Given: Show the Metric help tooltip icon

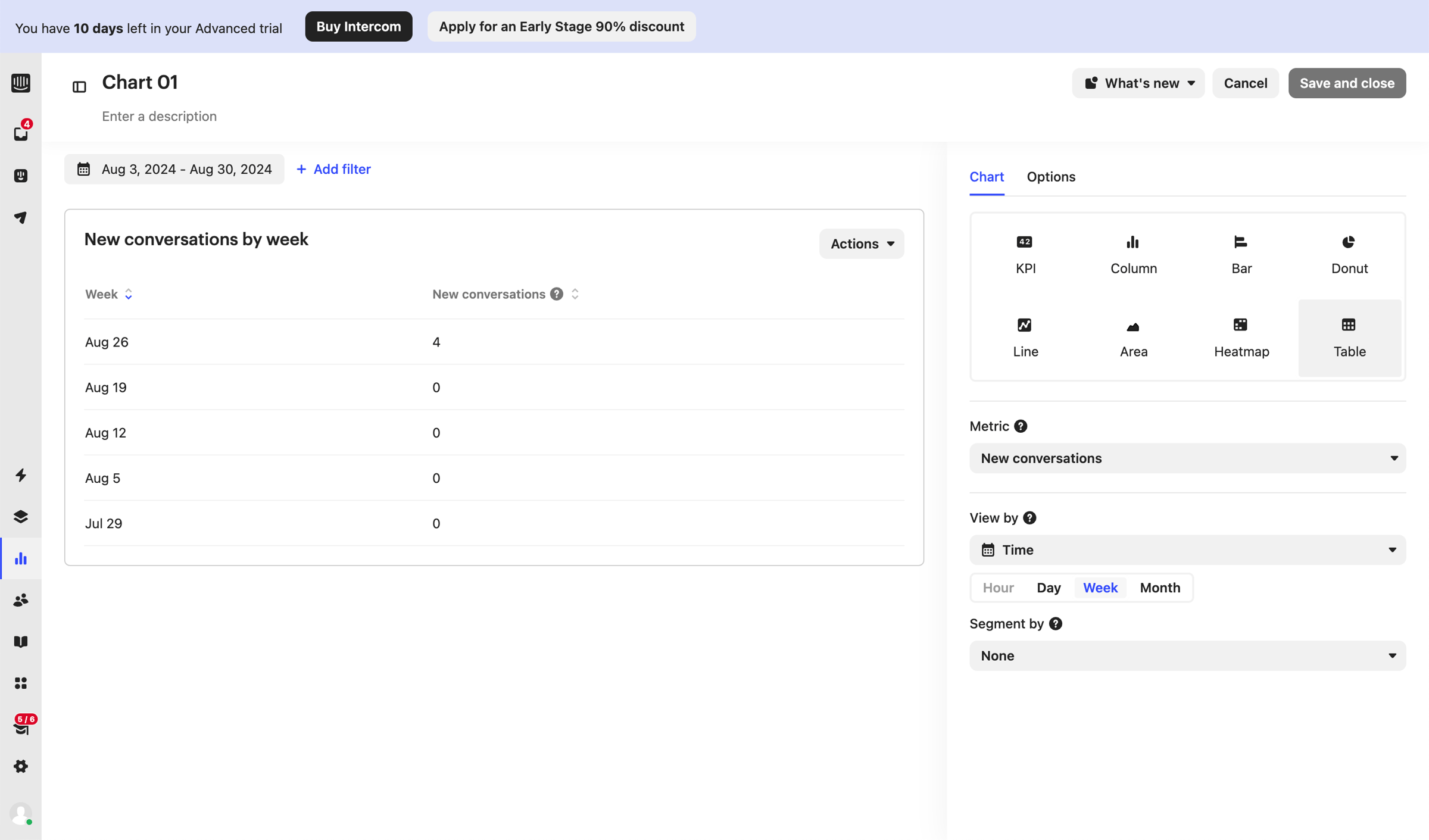Looking at the screenshot, I should tap(1021, 426).
